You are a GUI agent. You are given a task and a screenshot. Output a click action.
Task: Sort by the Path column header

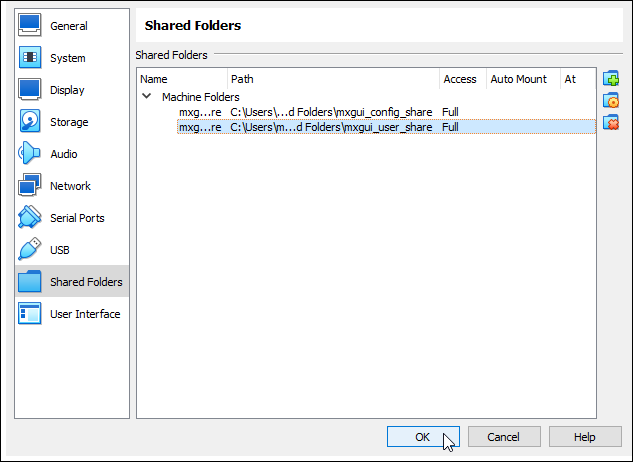coord(330,79)
